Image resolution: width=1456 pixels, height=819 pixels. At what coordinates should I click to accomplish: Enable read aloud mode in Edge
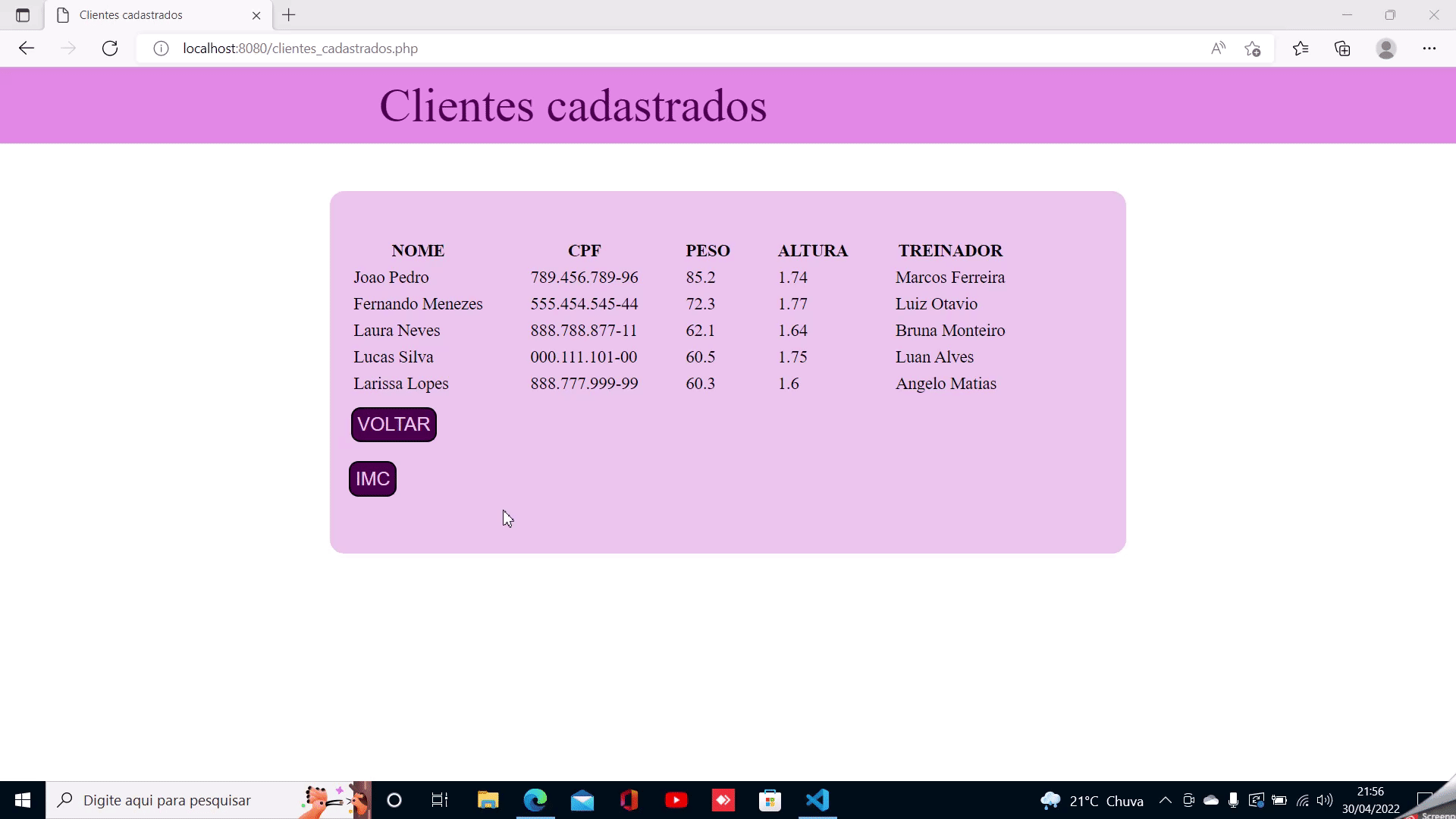pyautogui.click(x=1217, y=48)
